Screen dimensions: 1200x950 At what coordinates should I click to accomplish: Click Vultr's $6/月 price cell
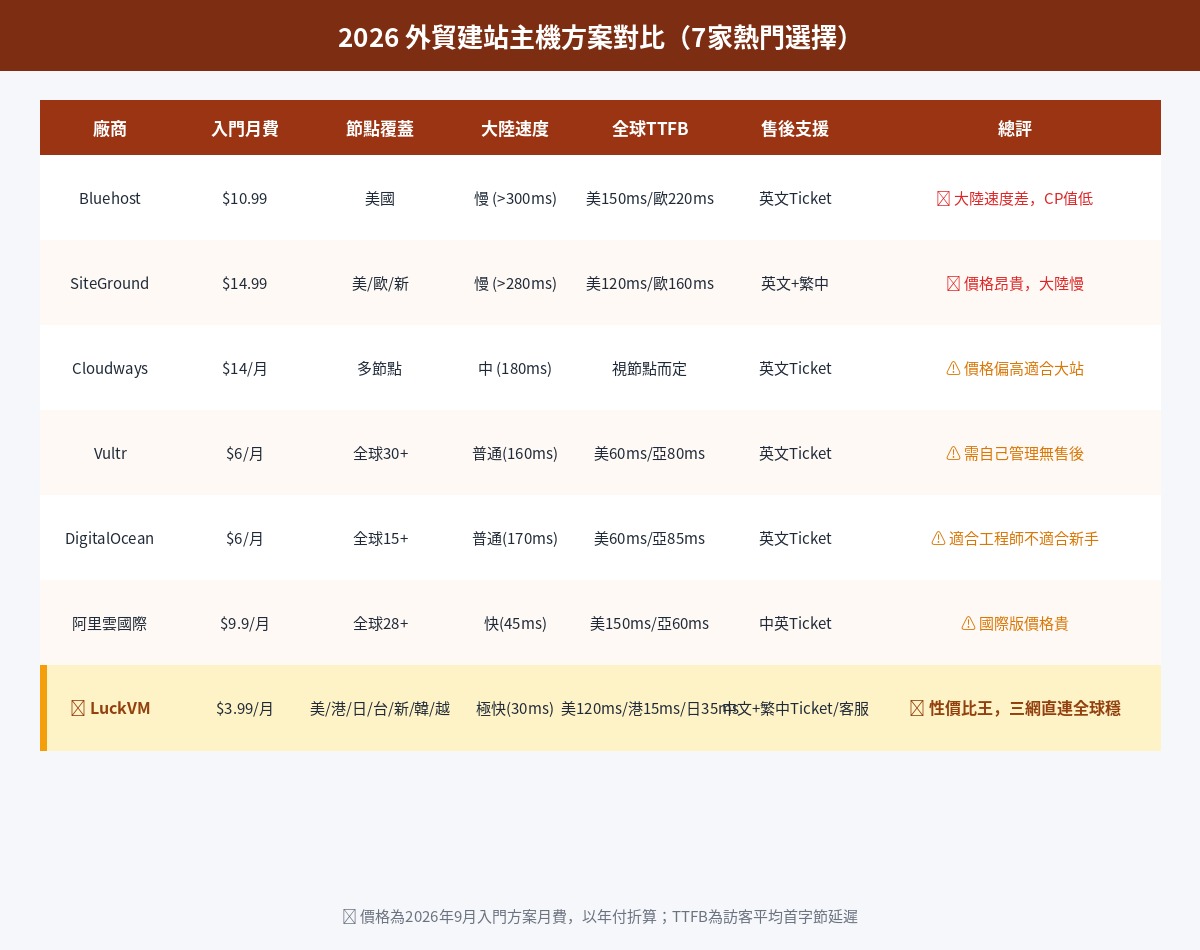(245, 453)
